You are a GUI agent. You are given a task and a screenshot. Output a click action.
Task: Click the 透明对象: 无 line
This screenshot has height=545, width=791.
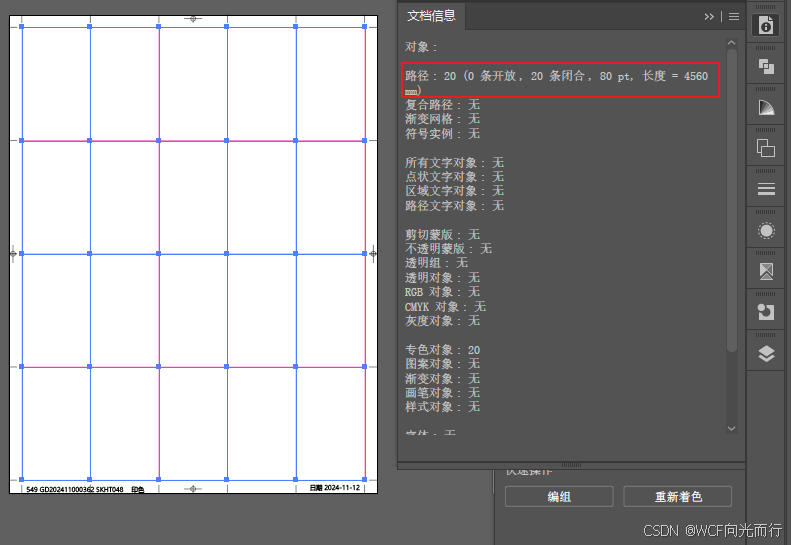442,278
